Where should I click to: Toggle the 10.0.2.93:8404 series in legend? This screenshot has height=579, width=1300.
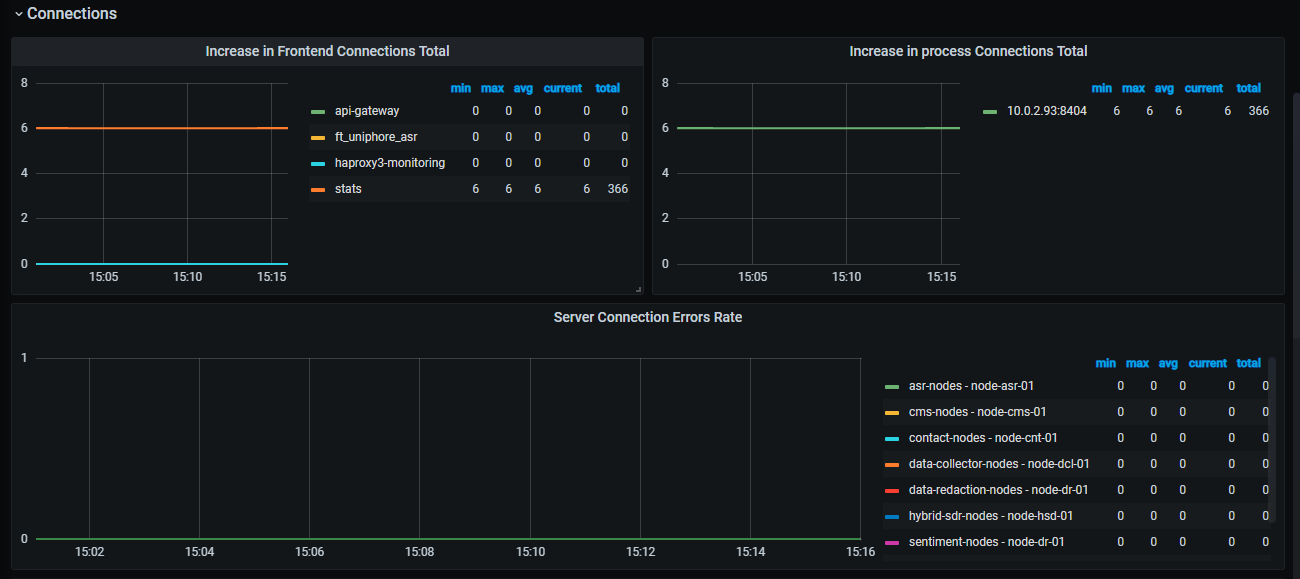click(x=1047, y=111)
